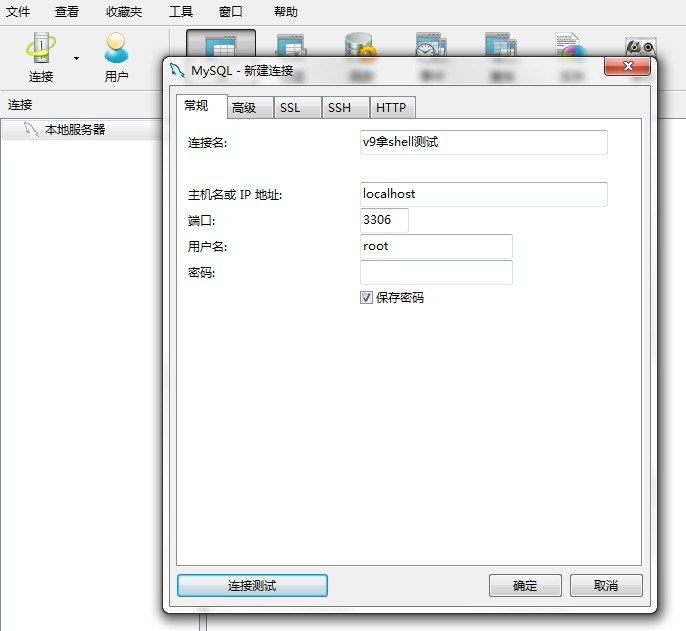The width and height of the screenshot is (686, 631).
Task: Open the 帮助 menu
Action: click(x=286, y=11)
